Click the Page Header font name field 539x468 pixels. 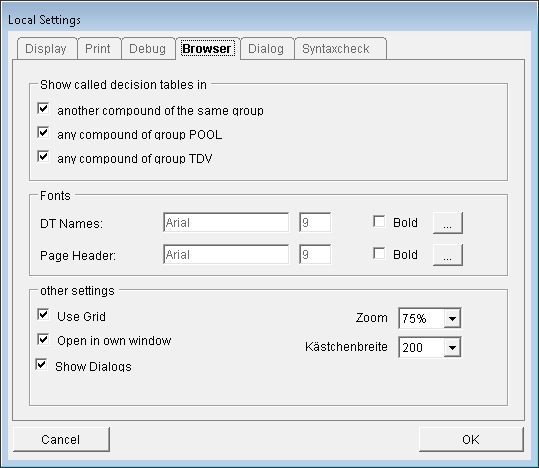pos(226,254)
